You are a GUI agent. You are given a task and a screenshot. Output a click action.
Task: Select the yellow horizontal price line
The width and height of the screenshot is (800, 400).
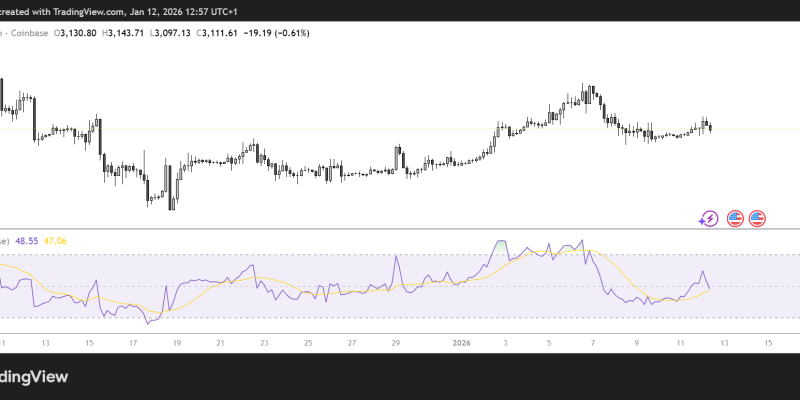pyautogui.click(x=300, y=129)
